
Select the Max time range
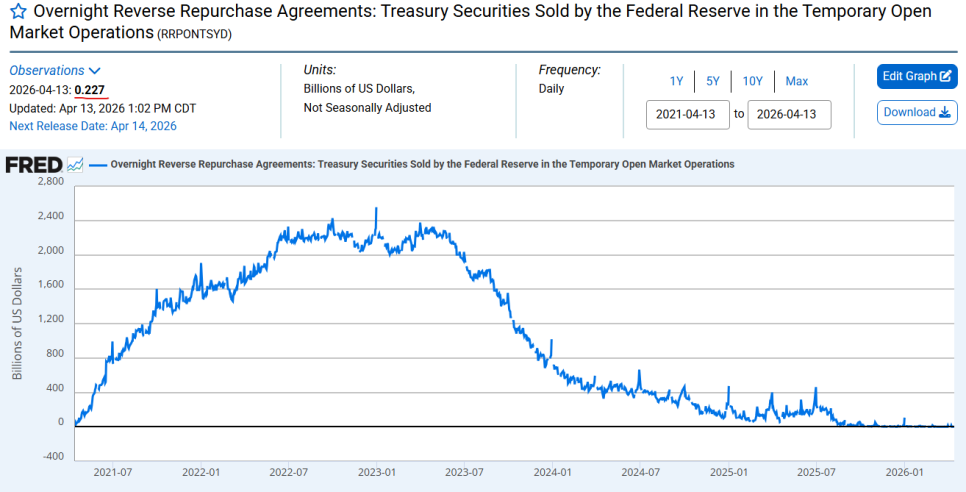pyautogui.click(x=797, y=81)
